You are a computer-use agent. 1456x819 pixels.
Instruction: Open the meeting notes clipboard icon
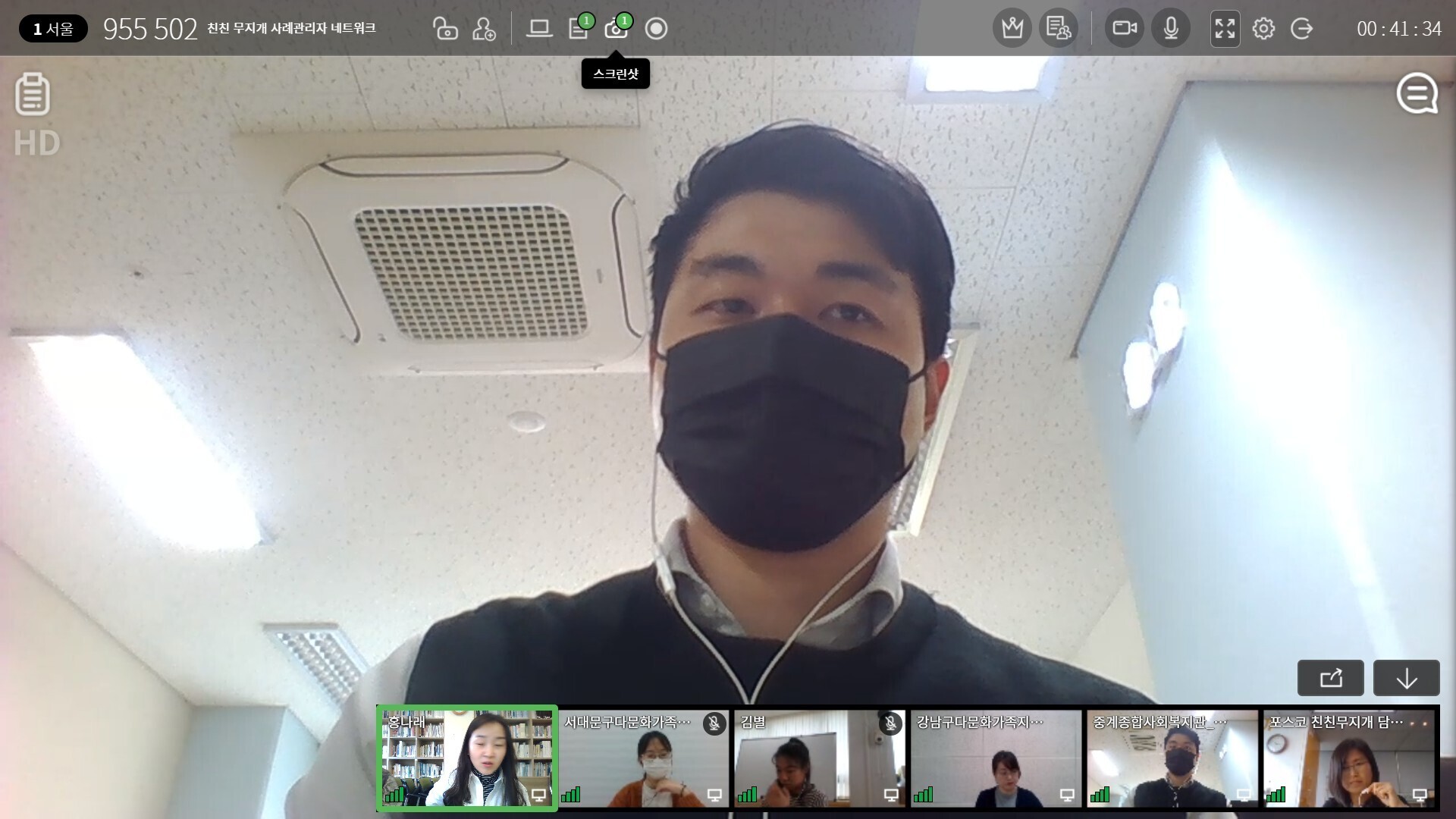point(33,94)
